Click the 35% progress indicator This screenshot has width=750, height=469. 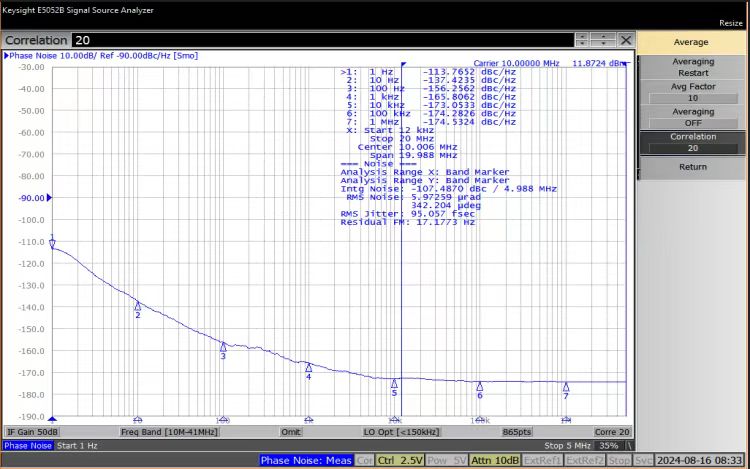pyautogui.click(x=608, y=446)
